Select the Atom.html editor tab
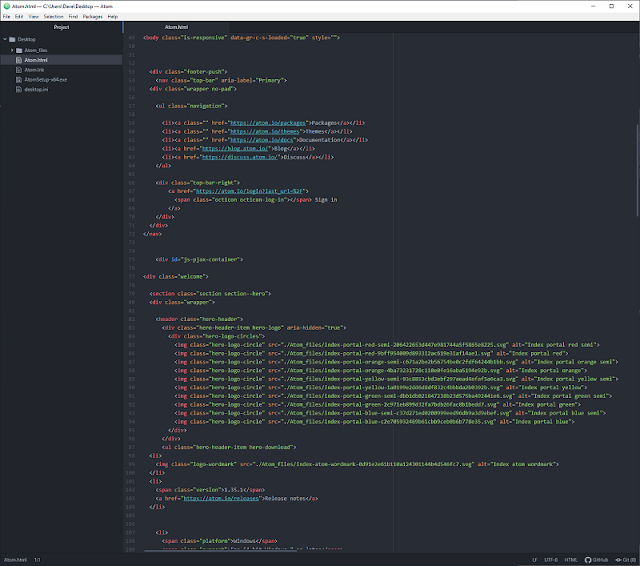The height and width of the screenshot is (566, 640). point(176,27)
